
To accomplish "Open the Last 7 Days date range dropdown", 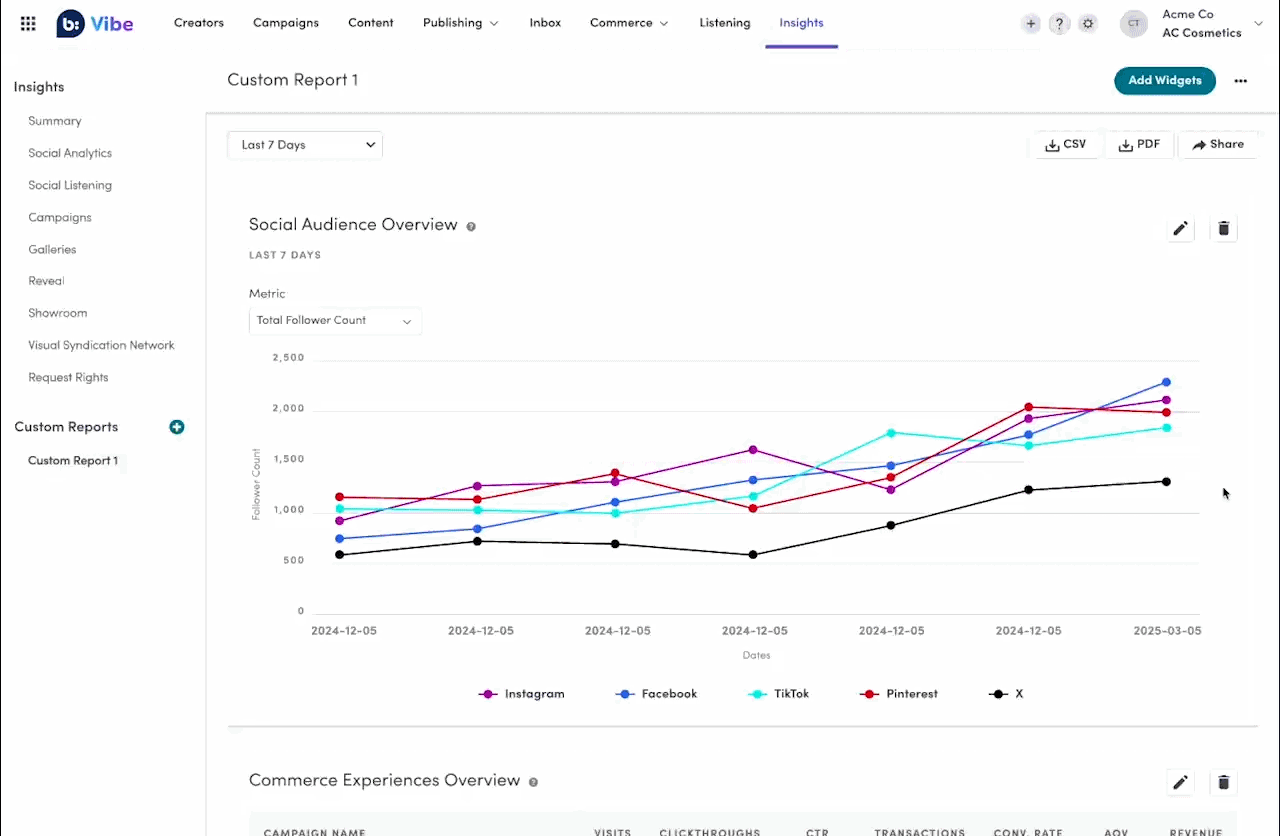I will point(305,145).
